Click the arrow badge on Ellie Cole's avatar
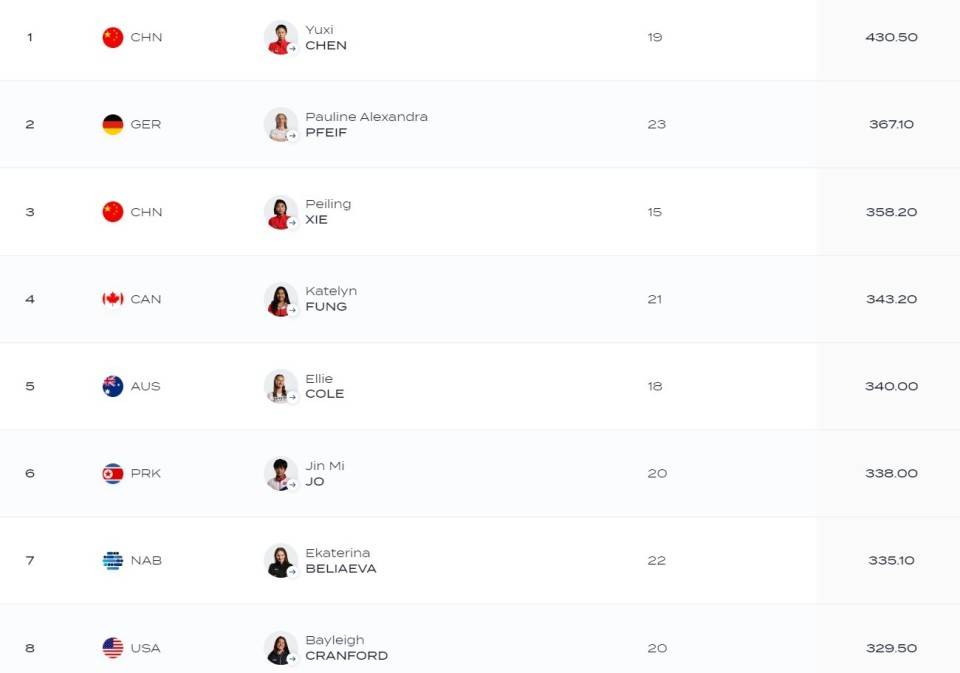The width and height of the screenshot is (960, 673). click(293, 397)
